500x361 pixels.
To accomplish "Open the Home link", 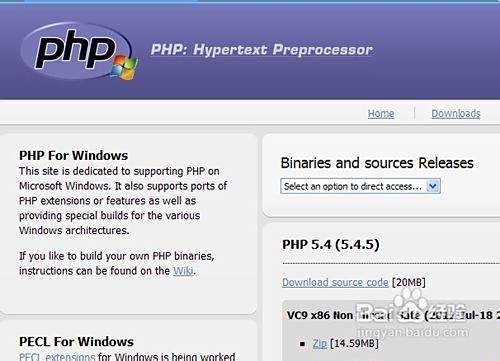I will [x=381, y=114].
